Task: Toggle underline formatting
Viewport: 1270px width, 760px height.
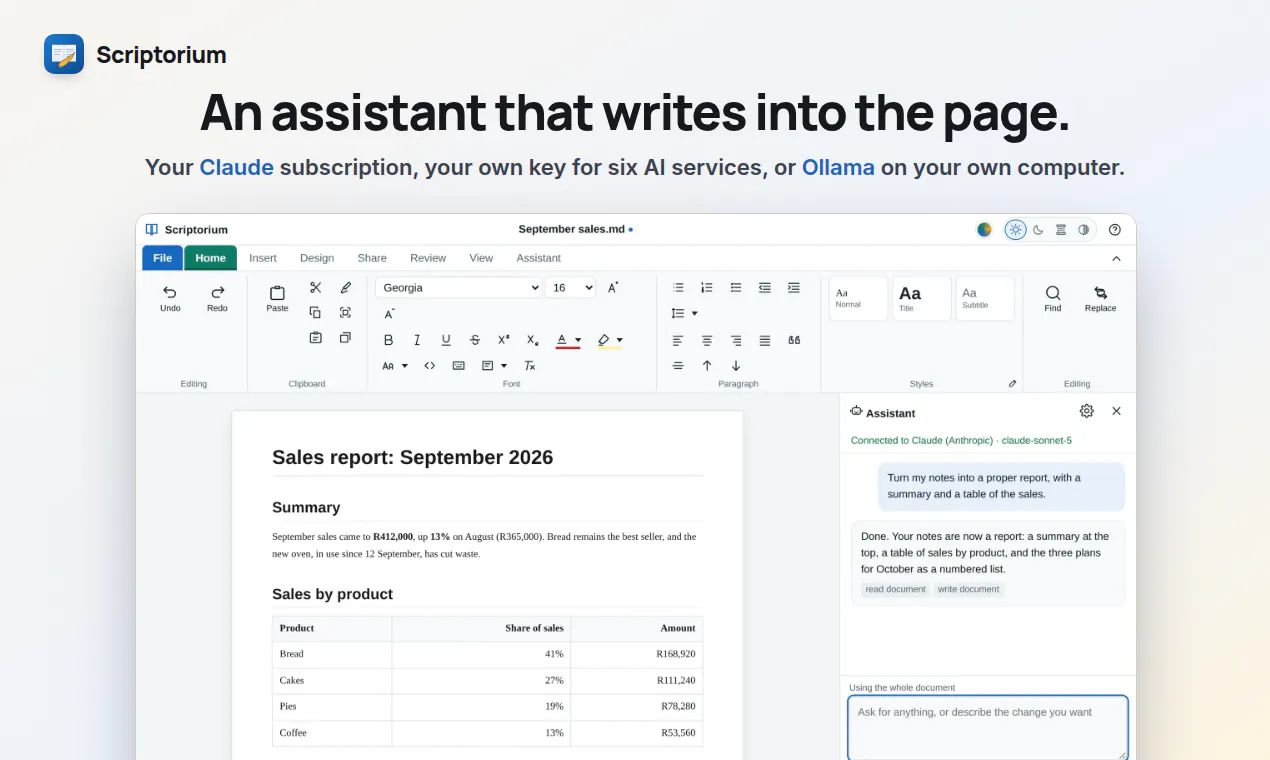Action: click(x=446, y=340)
